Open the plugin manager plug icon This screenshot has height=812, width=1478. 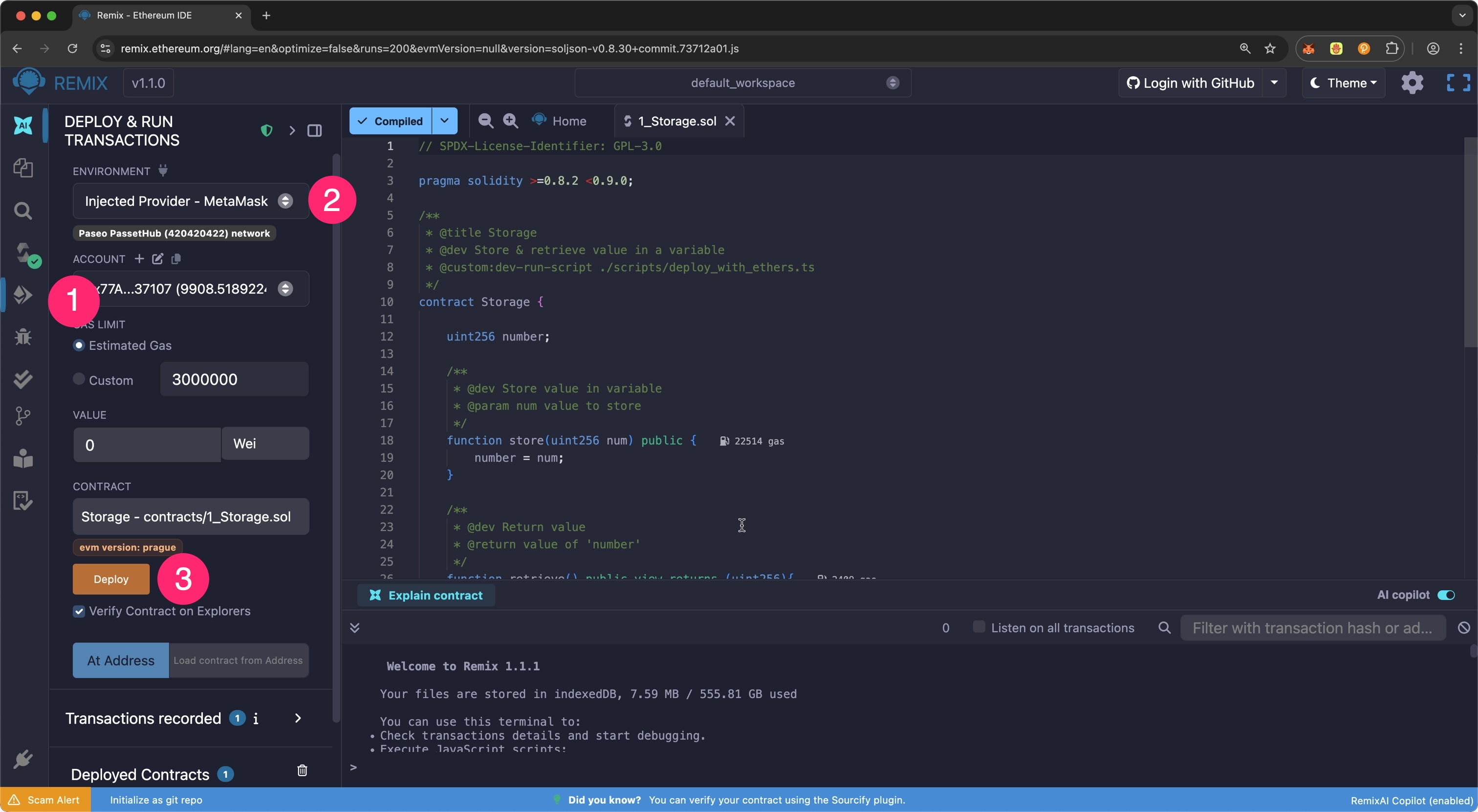tap(23, 759)
